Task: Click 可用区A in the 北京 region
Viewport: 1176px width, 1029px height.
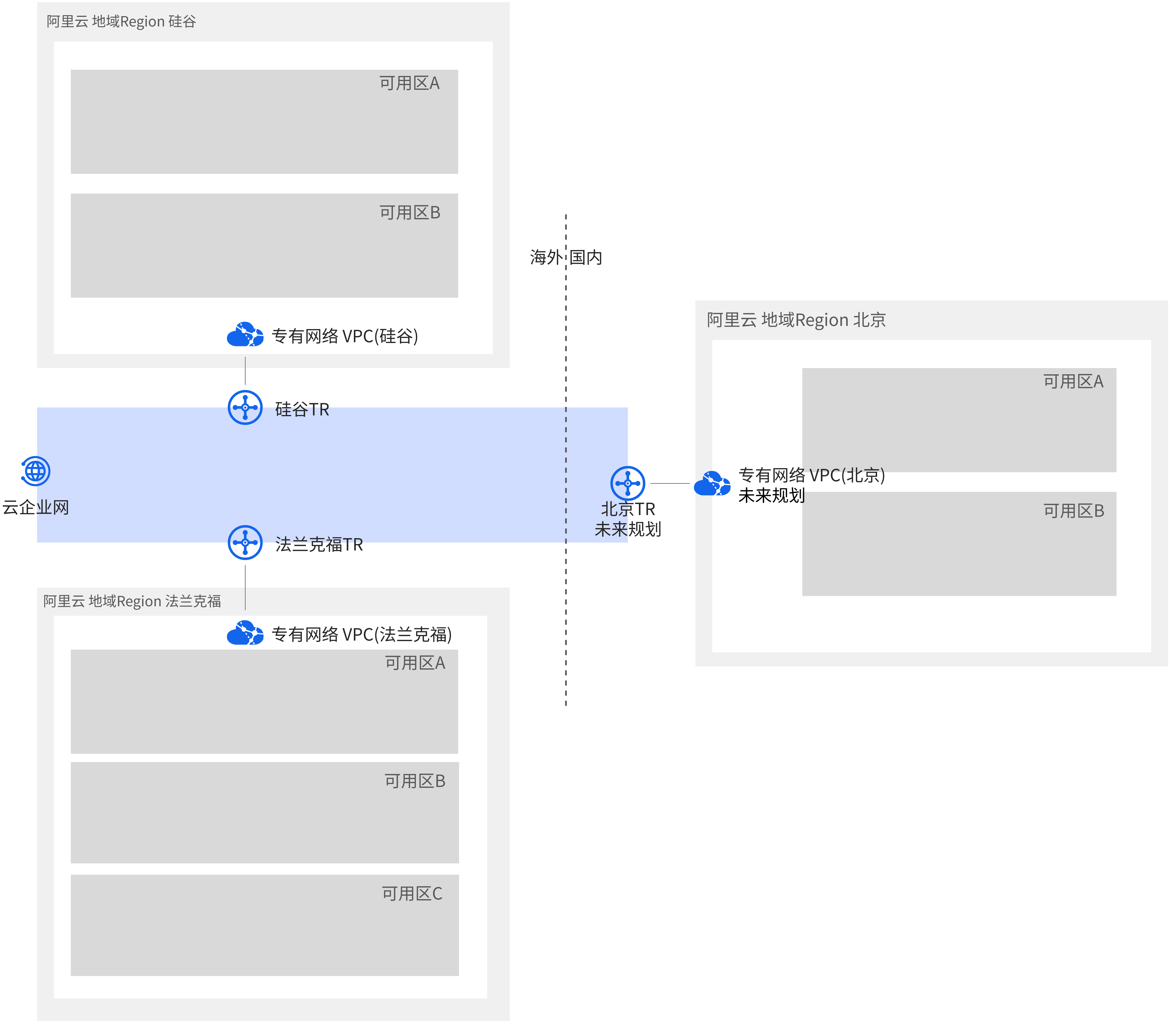Action: tap(959, 420)
